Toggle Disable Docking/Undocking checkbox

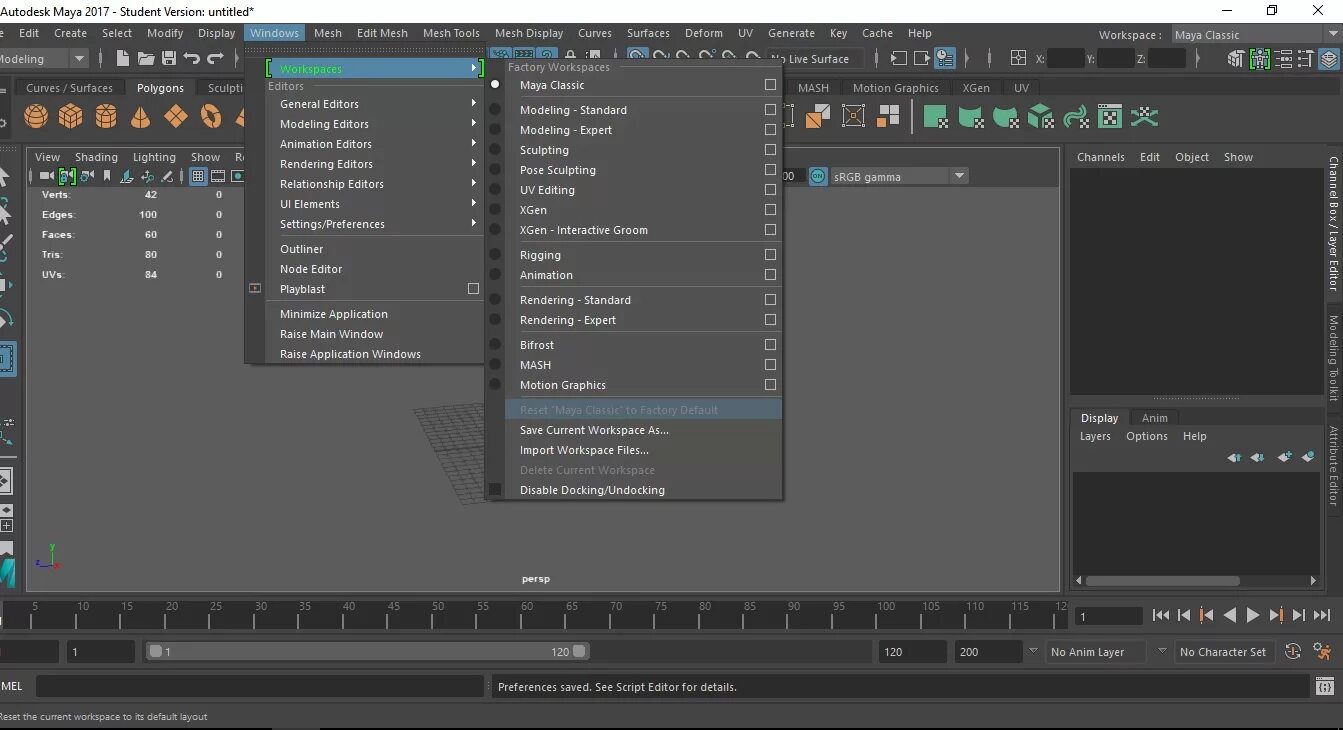pyautogui.click(x=495, y=490)
